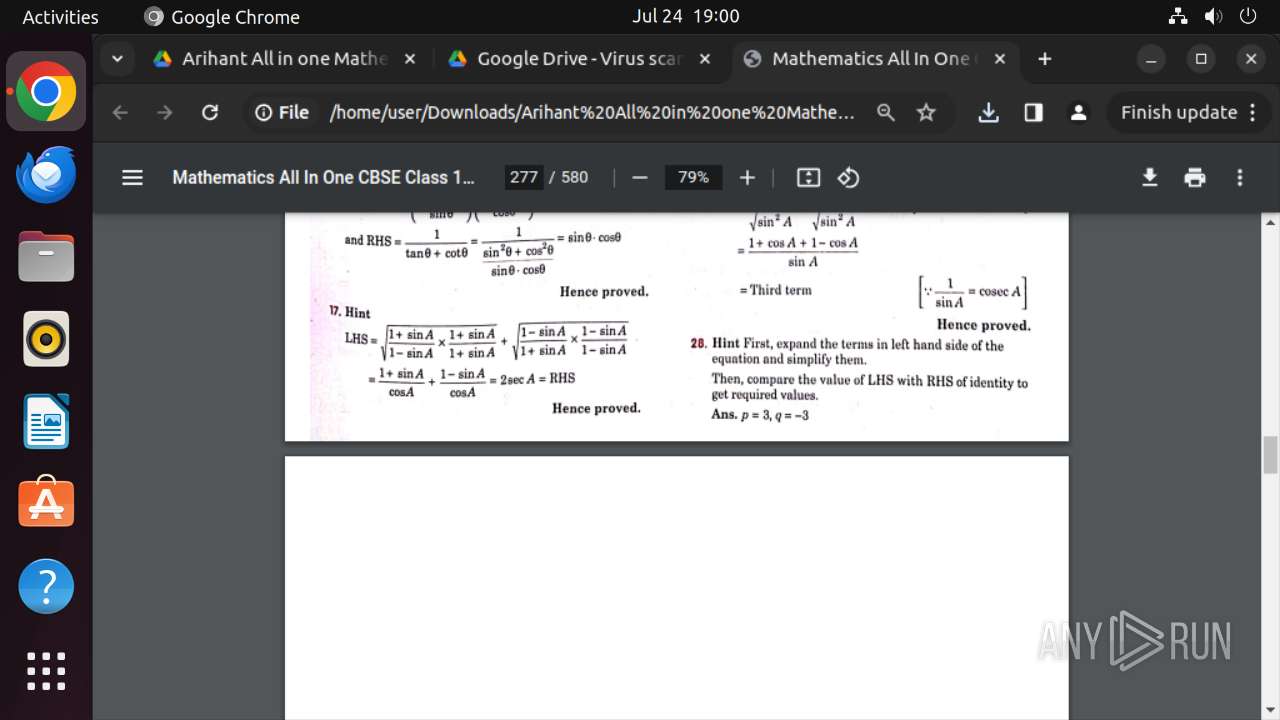
Task: Open the Chrome profile menu
Action: click(x=1078, y=113)
